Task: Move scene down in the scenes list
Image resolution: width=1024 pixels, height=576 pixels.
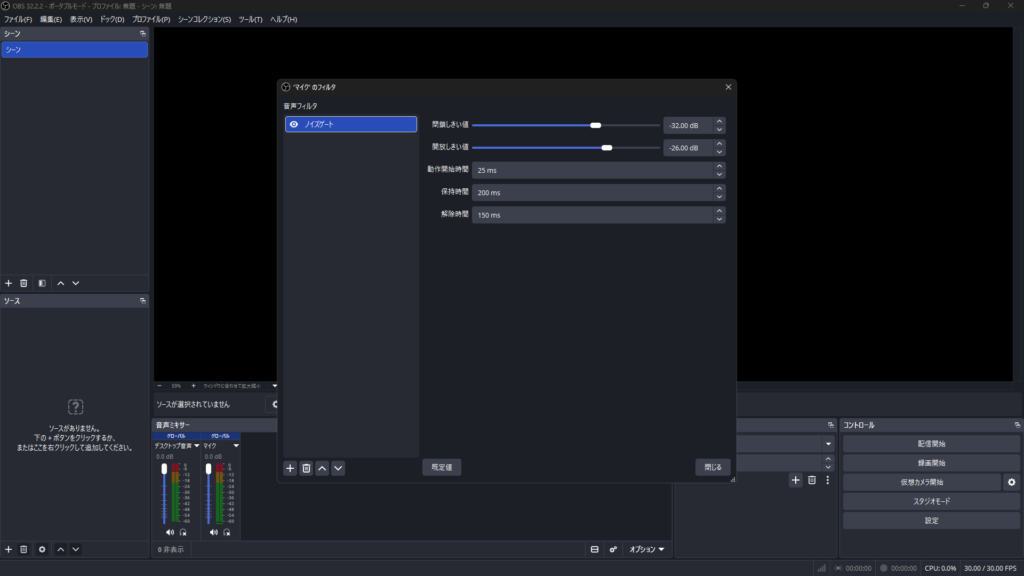Action: pos(76,283)
